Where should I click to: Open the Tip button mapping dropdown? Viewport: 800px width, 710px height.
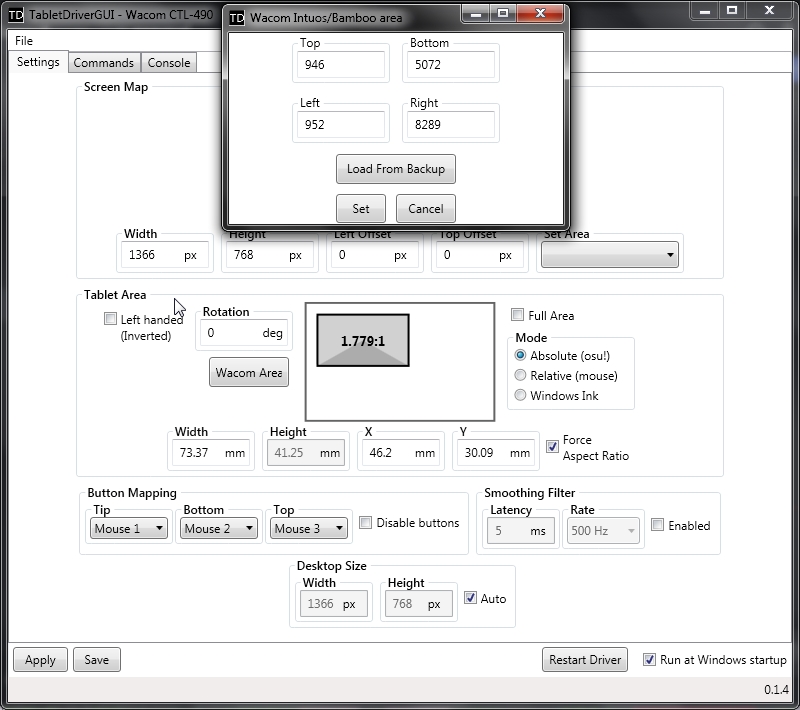pos(129,528)
